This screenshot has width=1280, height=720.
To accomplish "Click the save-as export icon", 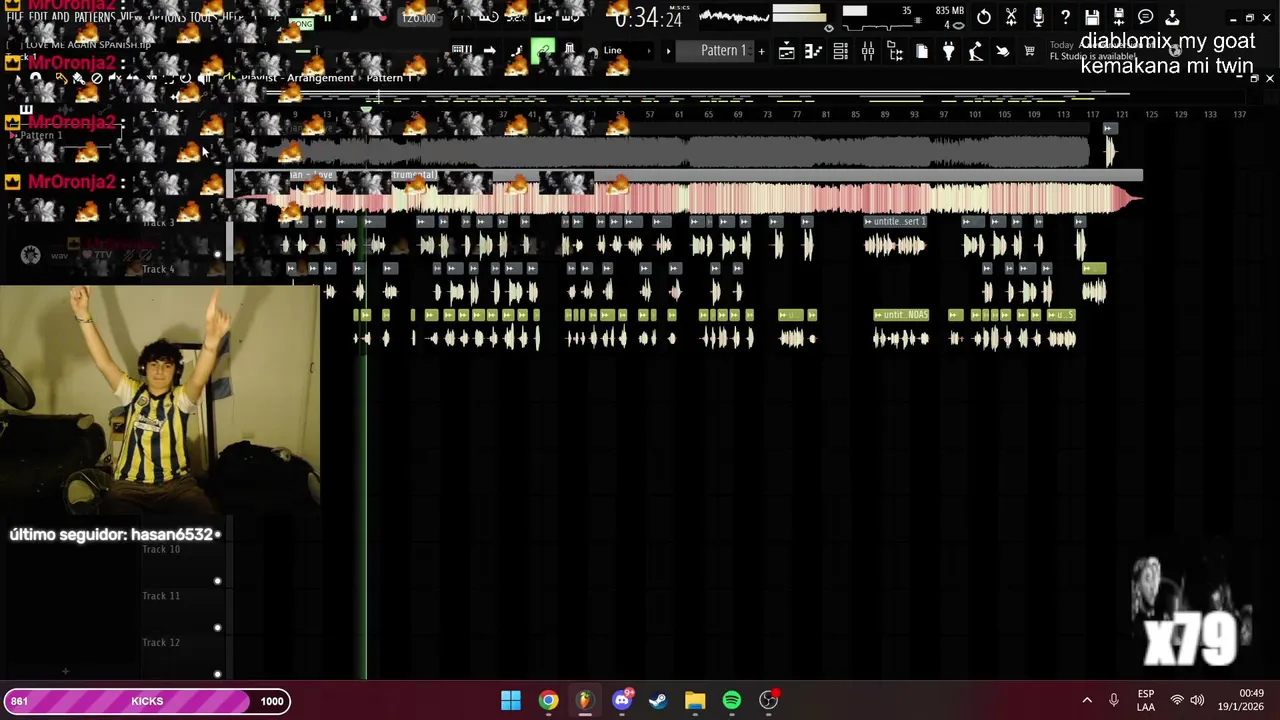I will [1119, 17].
